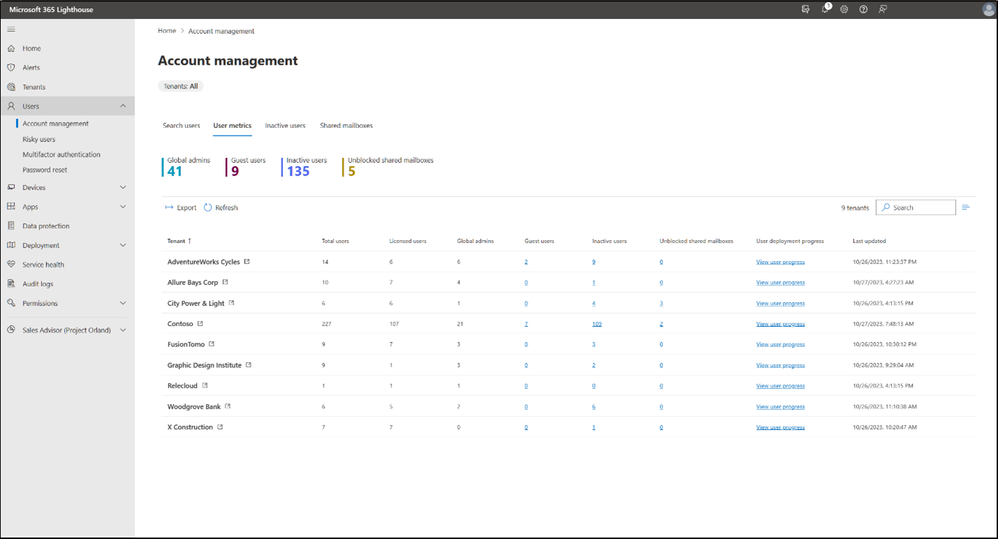Toggle the hamburger navigation menu icon
Viewport: 998px width, 539px height.
click(11, 29)
